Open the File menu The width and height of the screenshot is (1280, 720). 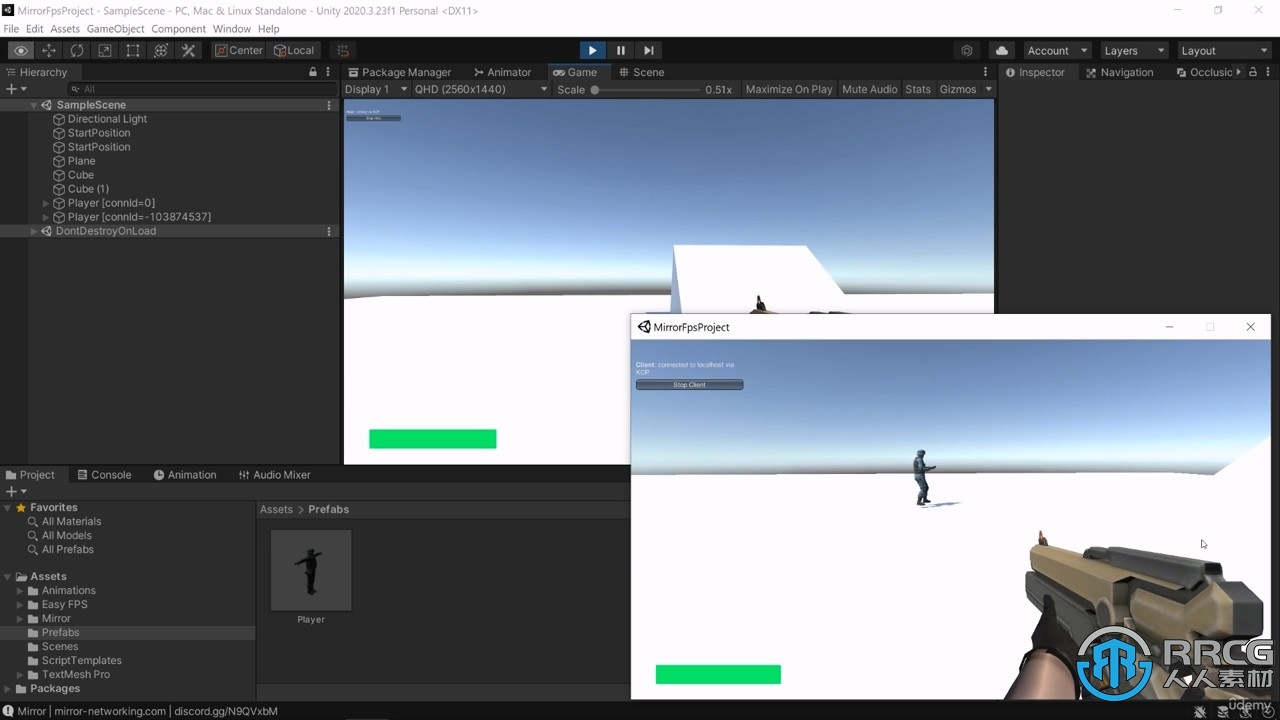pyautogui.click(x=11, y=29)
